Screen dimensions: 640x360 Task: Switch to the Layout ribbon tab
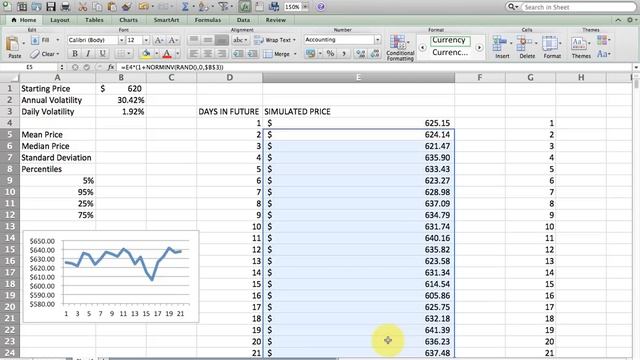point(60,20)
